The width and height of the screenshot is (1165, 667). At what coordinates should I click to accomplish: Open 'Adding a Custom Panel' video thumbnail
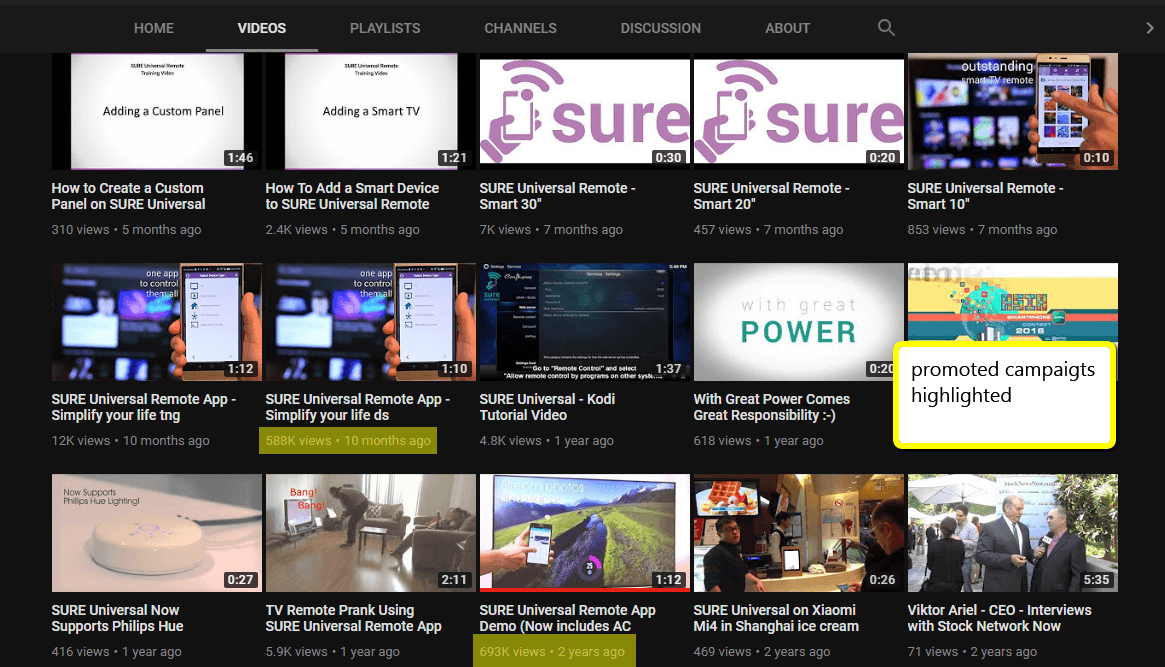click(x=157, y=111)
